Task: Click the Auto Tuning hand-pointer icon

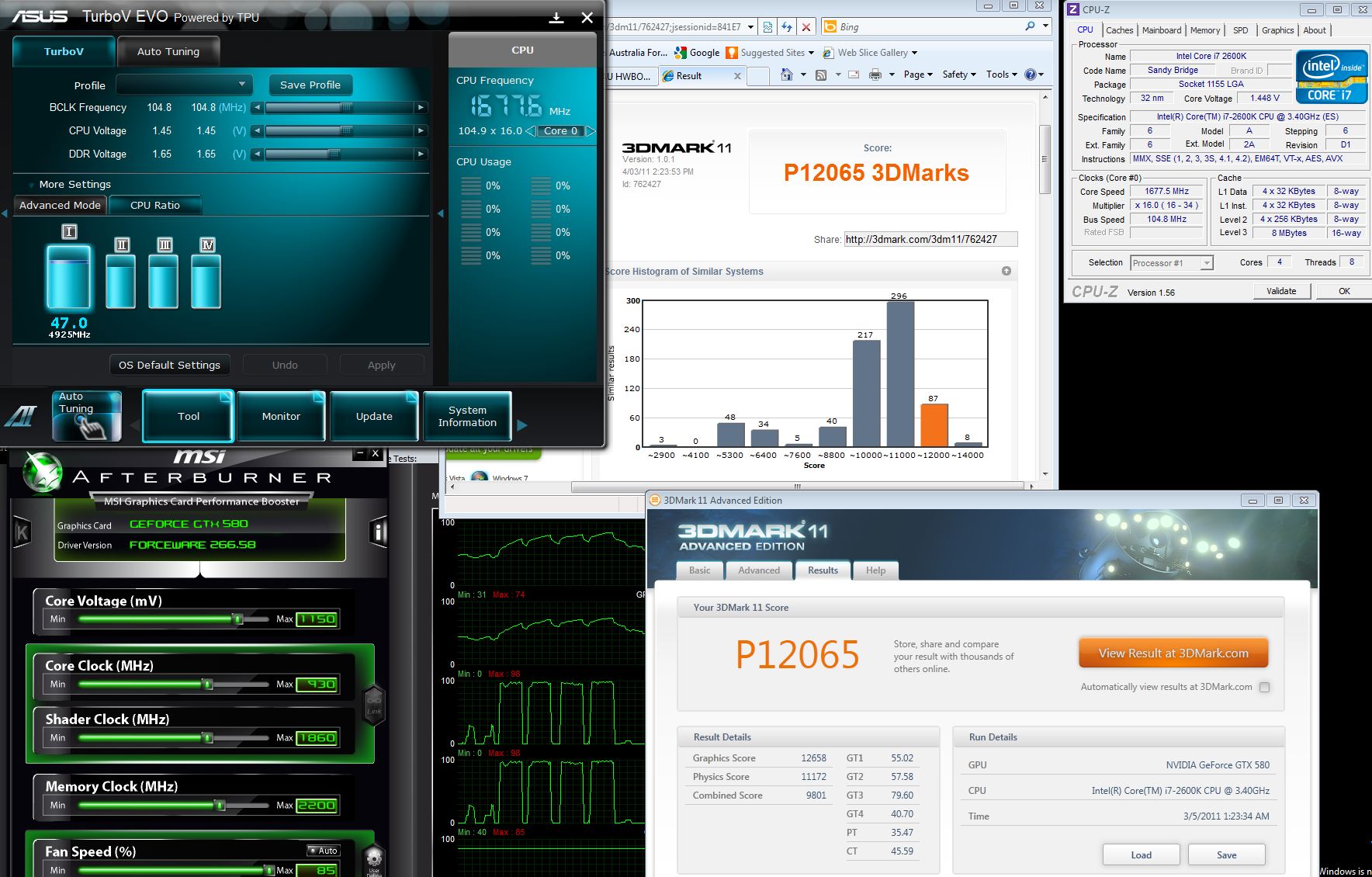Action: 87,416
